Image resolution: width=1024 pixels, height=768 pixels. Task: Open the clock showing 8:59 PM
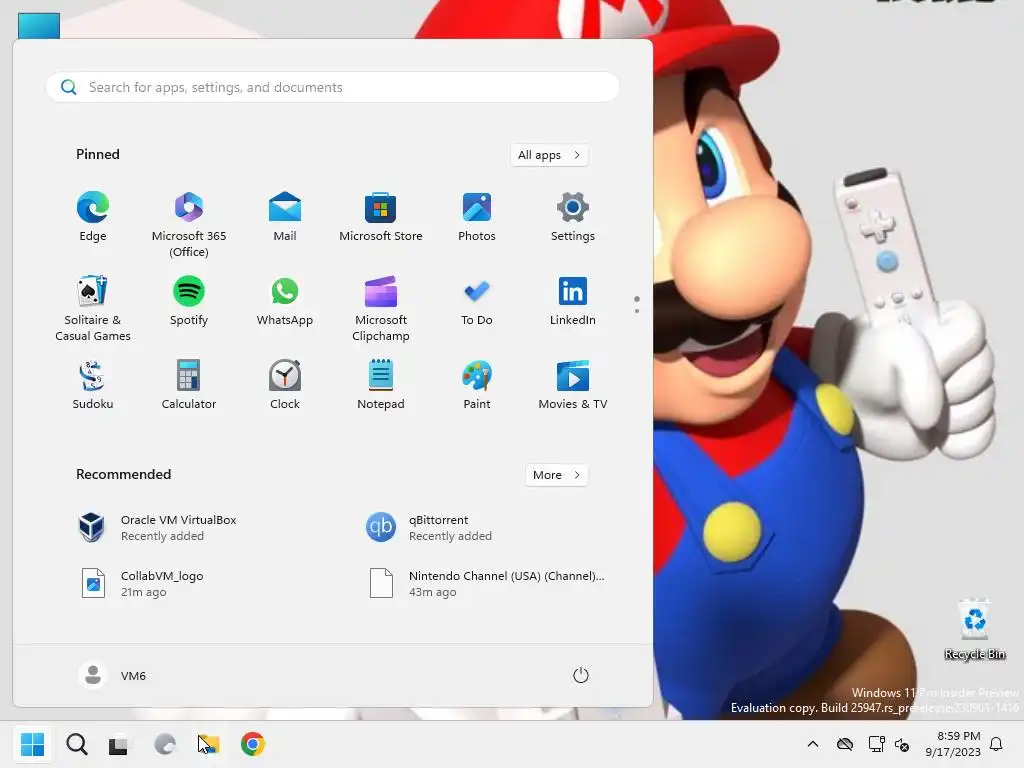tap(952, 744)
